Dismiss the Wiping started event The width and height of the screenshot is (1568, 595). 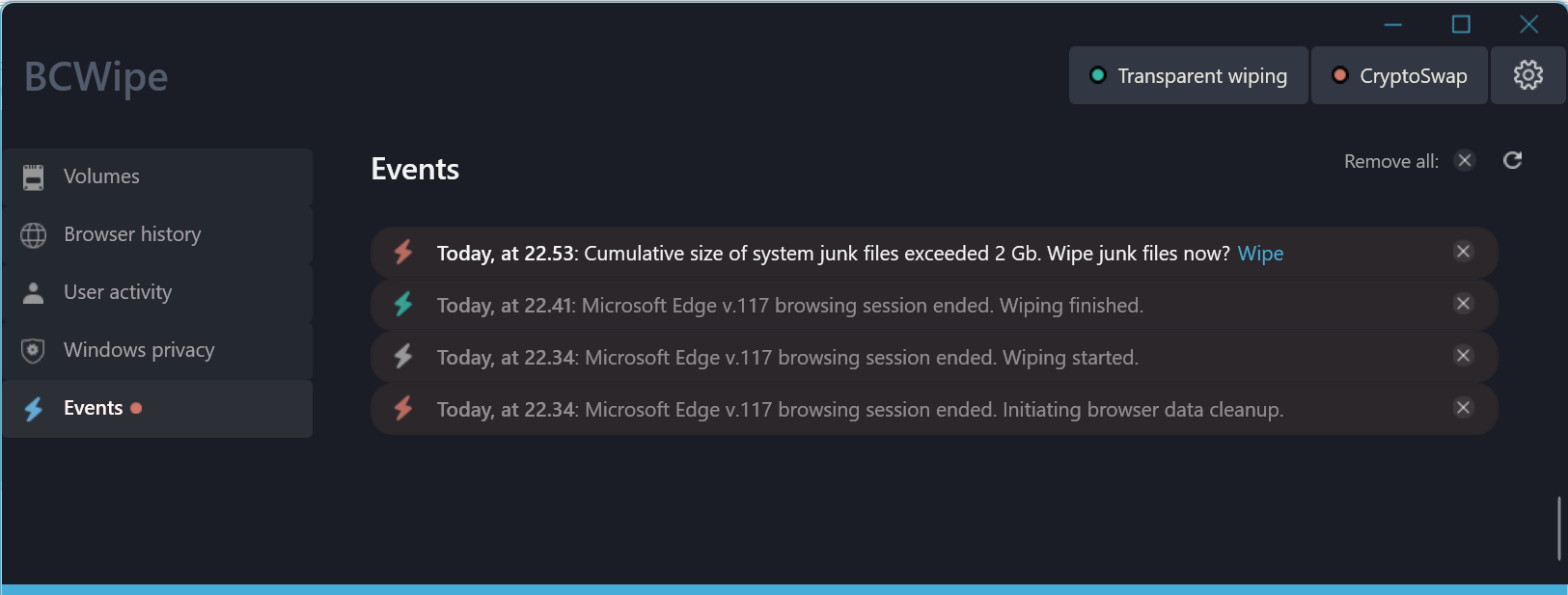tap(1463, 356)
